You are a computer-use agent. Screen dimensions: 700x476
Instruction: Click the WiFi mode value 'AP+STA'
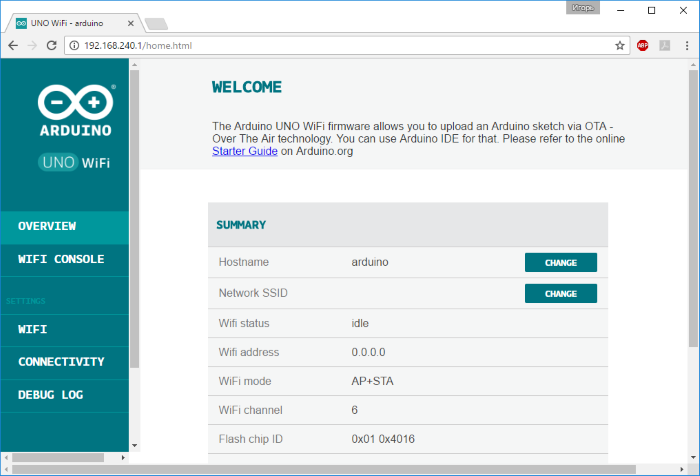(372, 381)
